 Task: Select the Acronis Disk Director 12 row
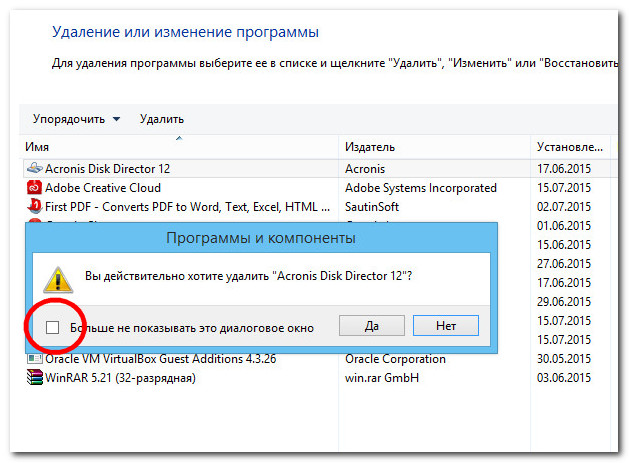click(320, 169)
